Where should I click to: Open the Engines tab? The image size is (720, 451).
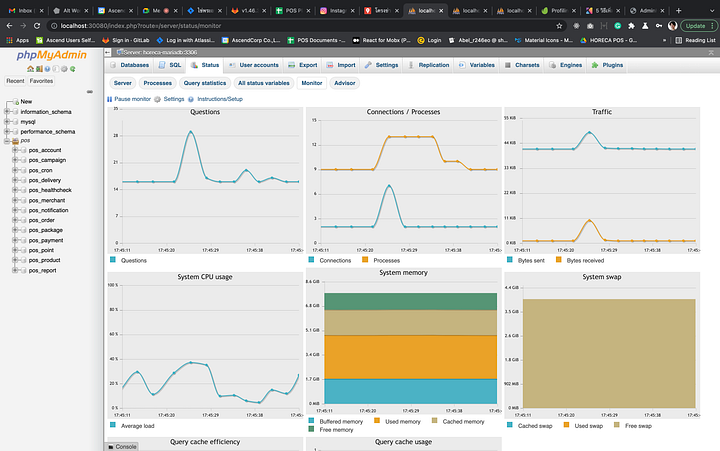tap(566, 65)
